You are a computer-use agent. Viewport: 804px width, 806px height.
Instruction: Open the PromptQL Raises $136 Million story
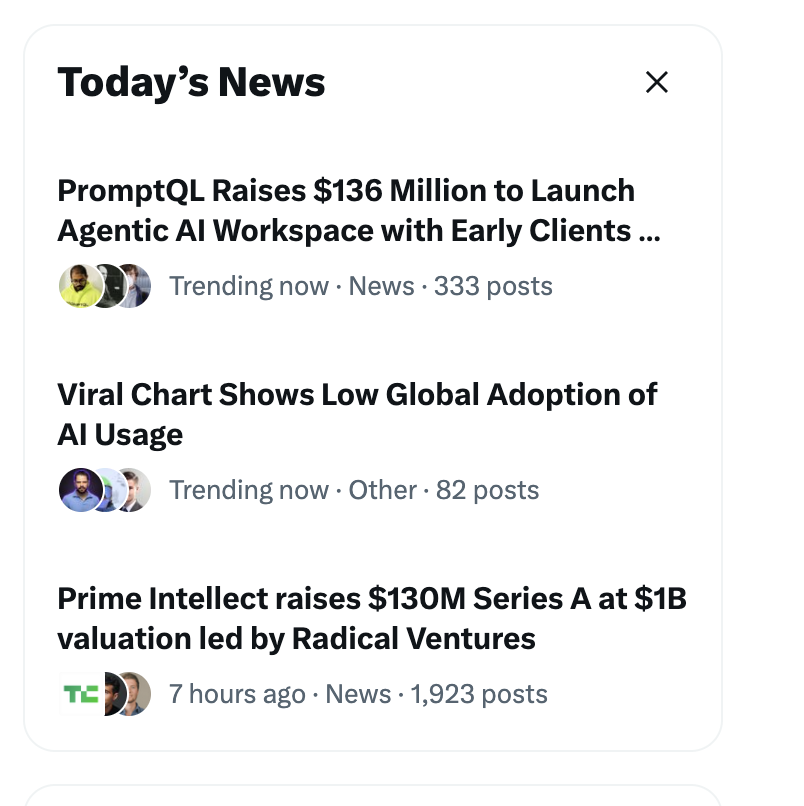coord(359,211)
